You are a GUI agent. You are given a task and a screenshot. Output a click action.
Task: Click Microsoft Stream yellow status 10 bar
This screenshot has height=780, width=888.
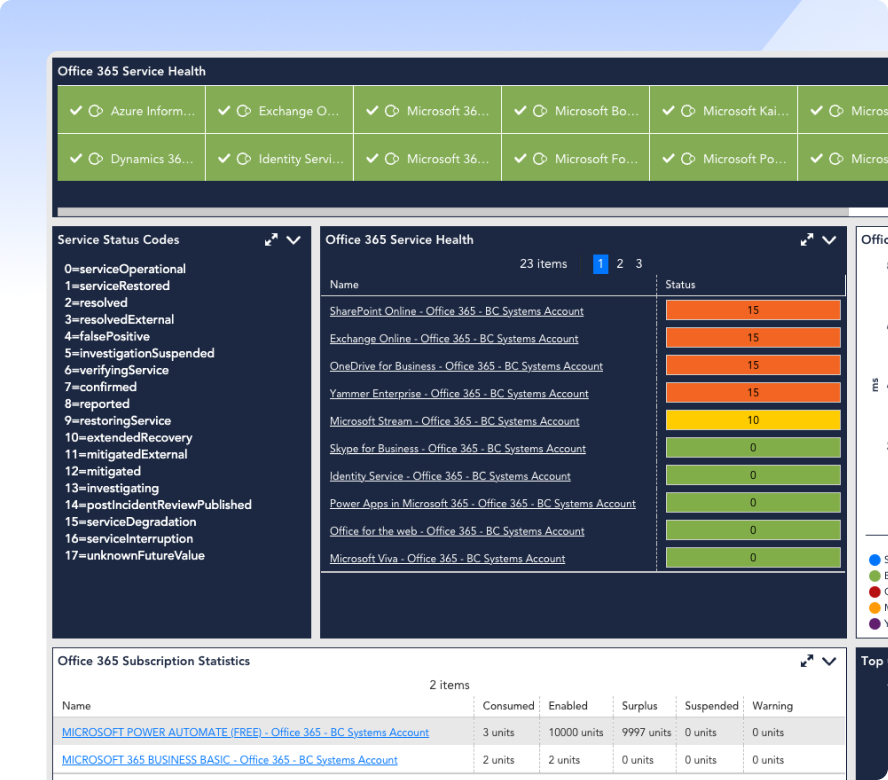click(753, 420)
